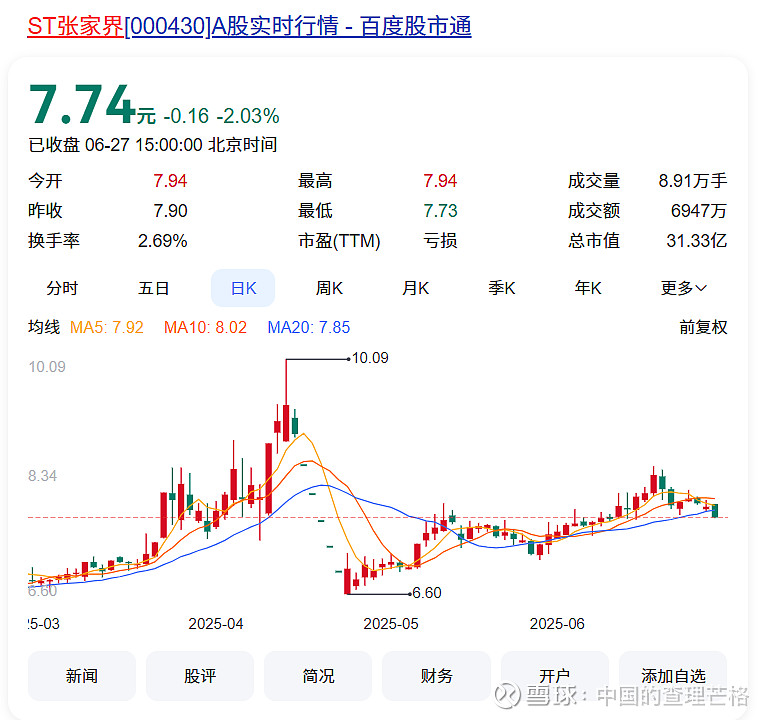Click the 成交量 value 8.91万手
Screen dimensions: 772x720
pyautogui.click(x=693, y=181)
